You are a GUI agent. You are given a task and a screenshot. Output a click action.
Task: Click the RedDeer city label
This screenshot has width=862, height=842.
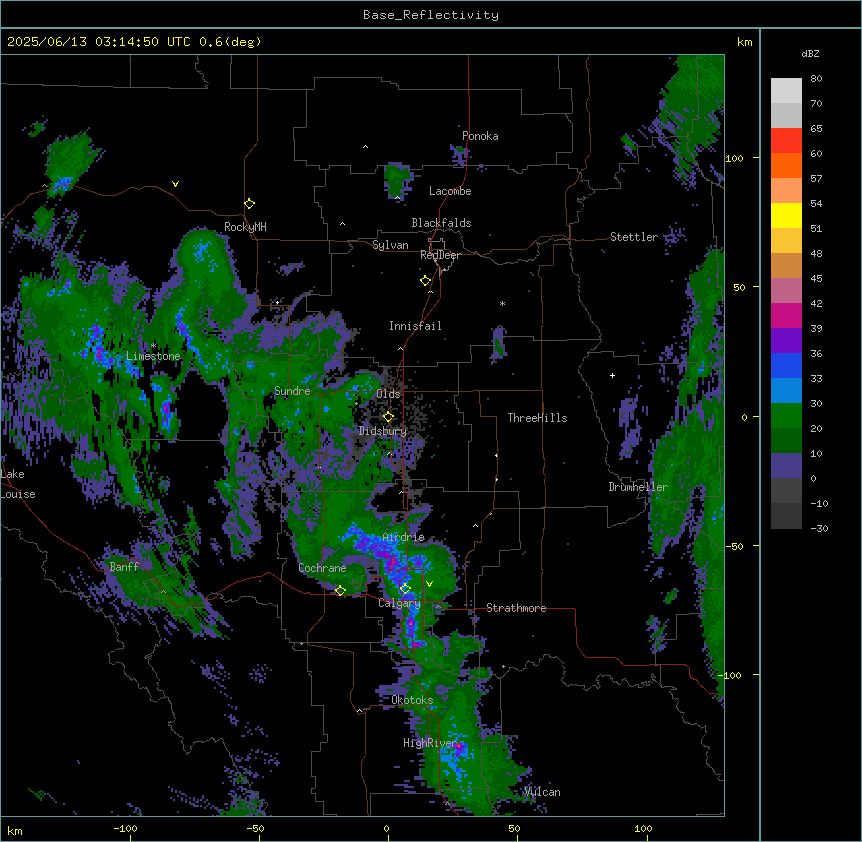point(440,255)
